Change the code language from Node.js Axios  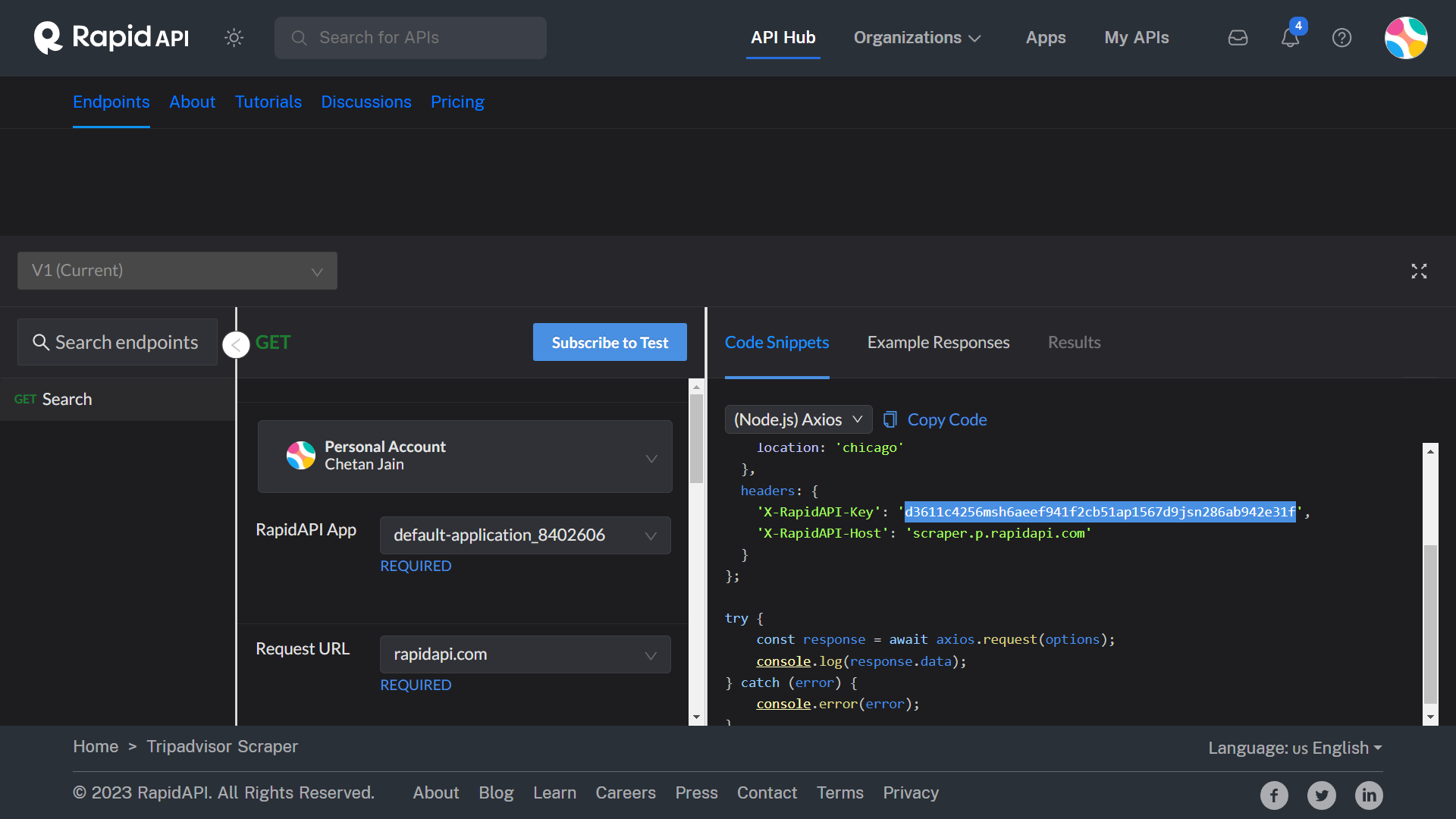pos(798,419)
